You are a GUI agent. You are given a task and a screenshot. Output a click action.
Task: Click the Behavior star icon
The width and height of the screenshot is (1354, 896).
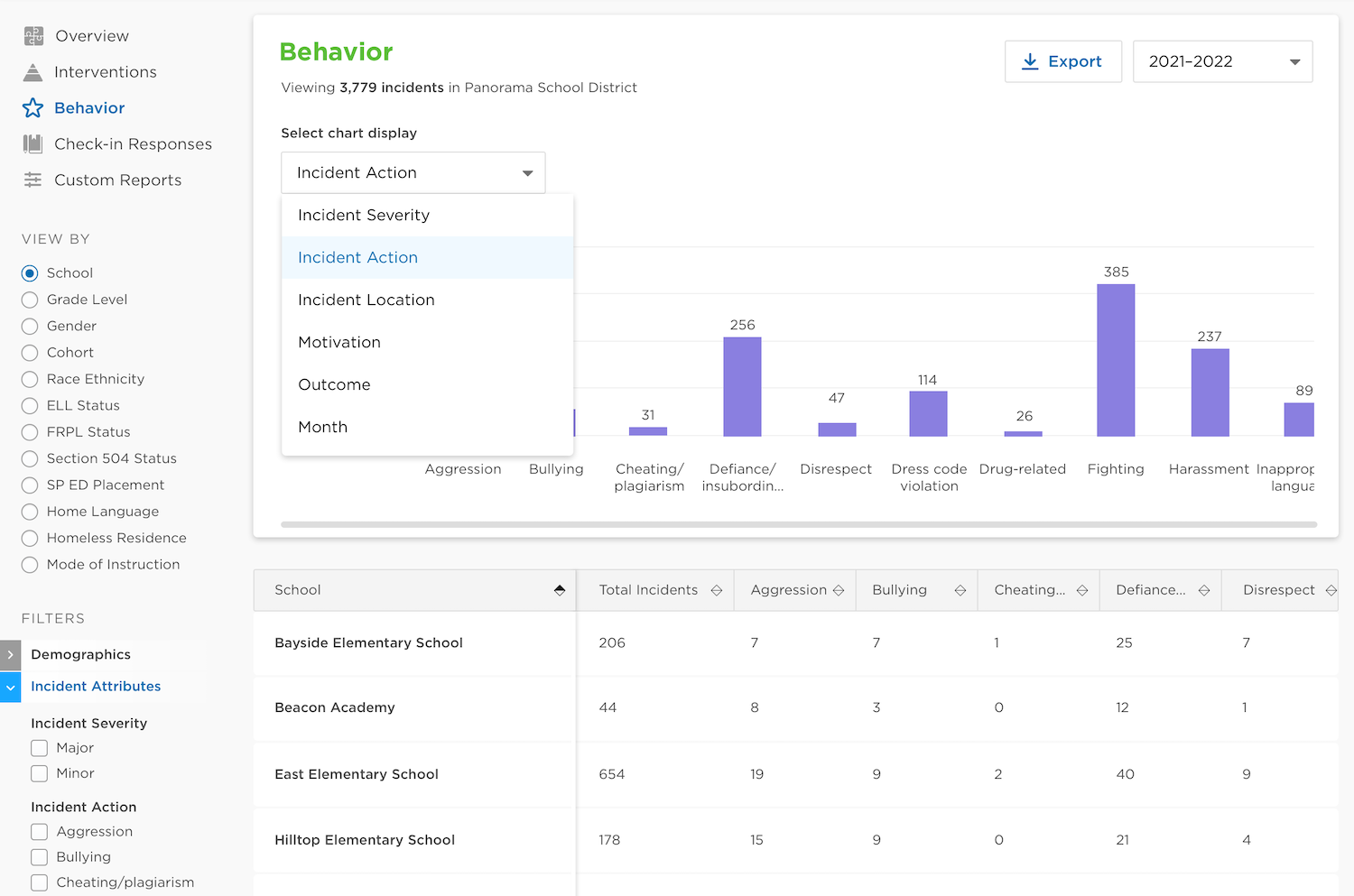[x=32, y=108]
